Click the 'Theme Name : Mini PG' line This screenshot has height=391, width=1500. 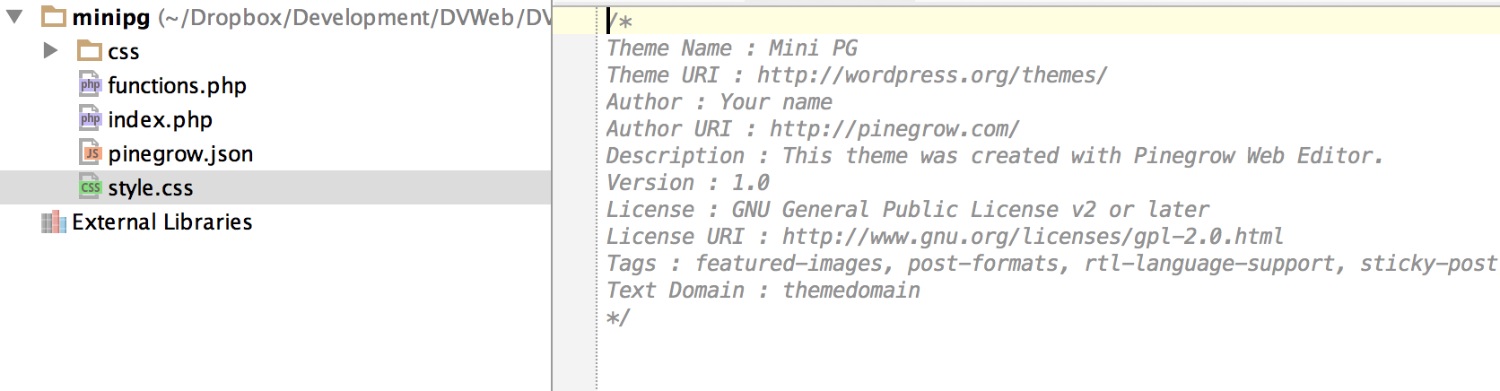(732, 48)
